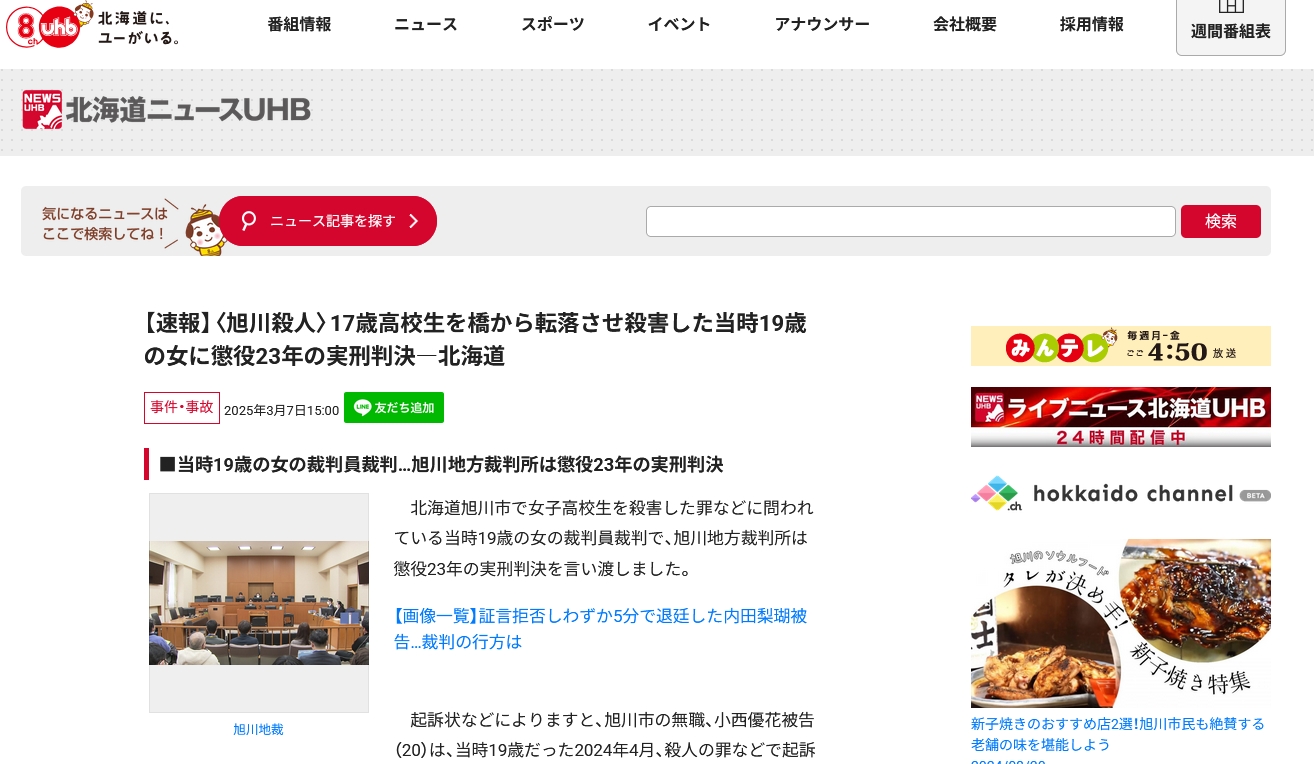This screenshot has width=1314, height=764.
Task: Open the みんテレ program banner
Action: pyautogui.click(x=1121, y=346)
